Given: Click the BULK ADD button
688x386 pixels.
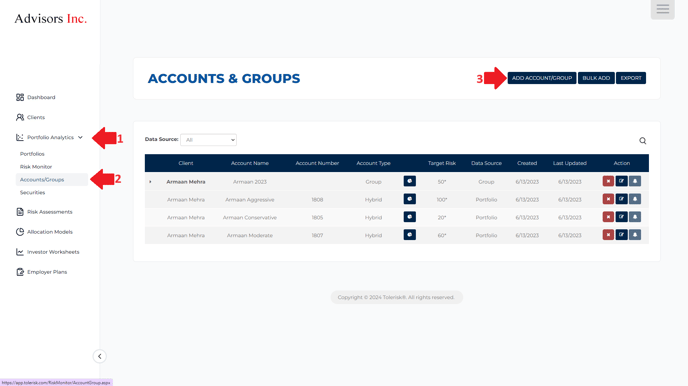Looking at the screenshot, I should click(x=596, y=78).
